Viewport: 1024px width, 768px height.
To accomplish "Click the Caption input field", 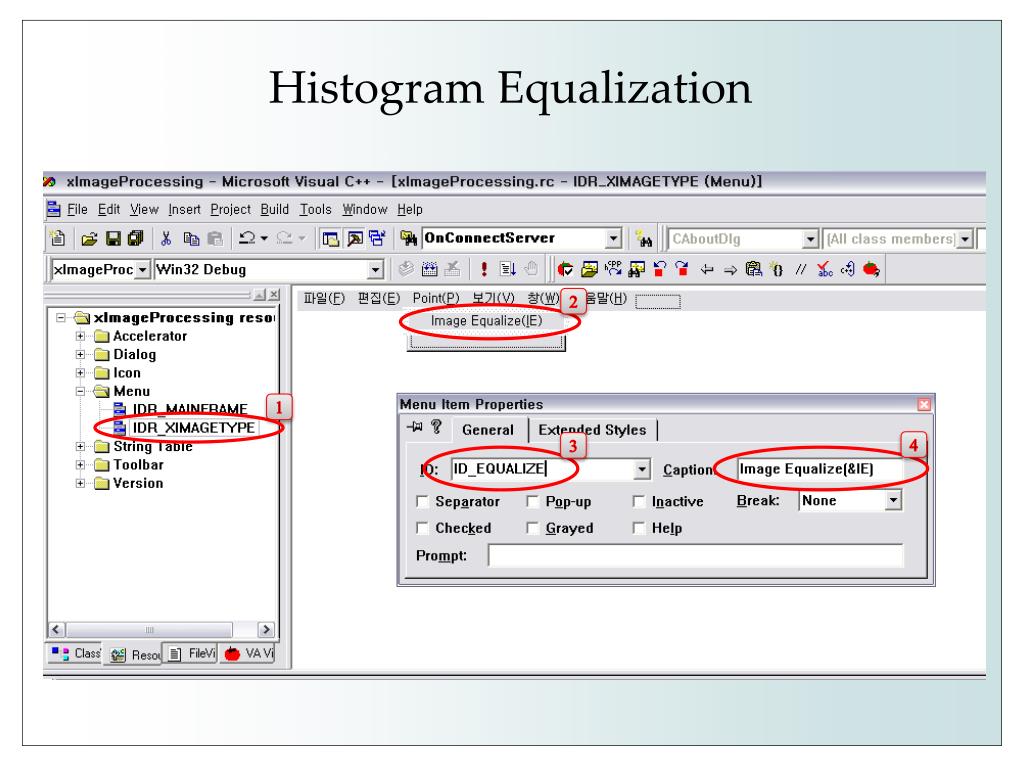I will 820,469.
